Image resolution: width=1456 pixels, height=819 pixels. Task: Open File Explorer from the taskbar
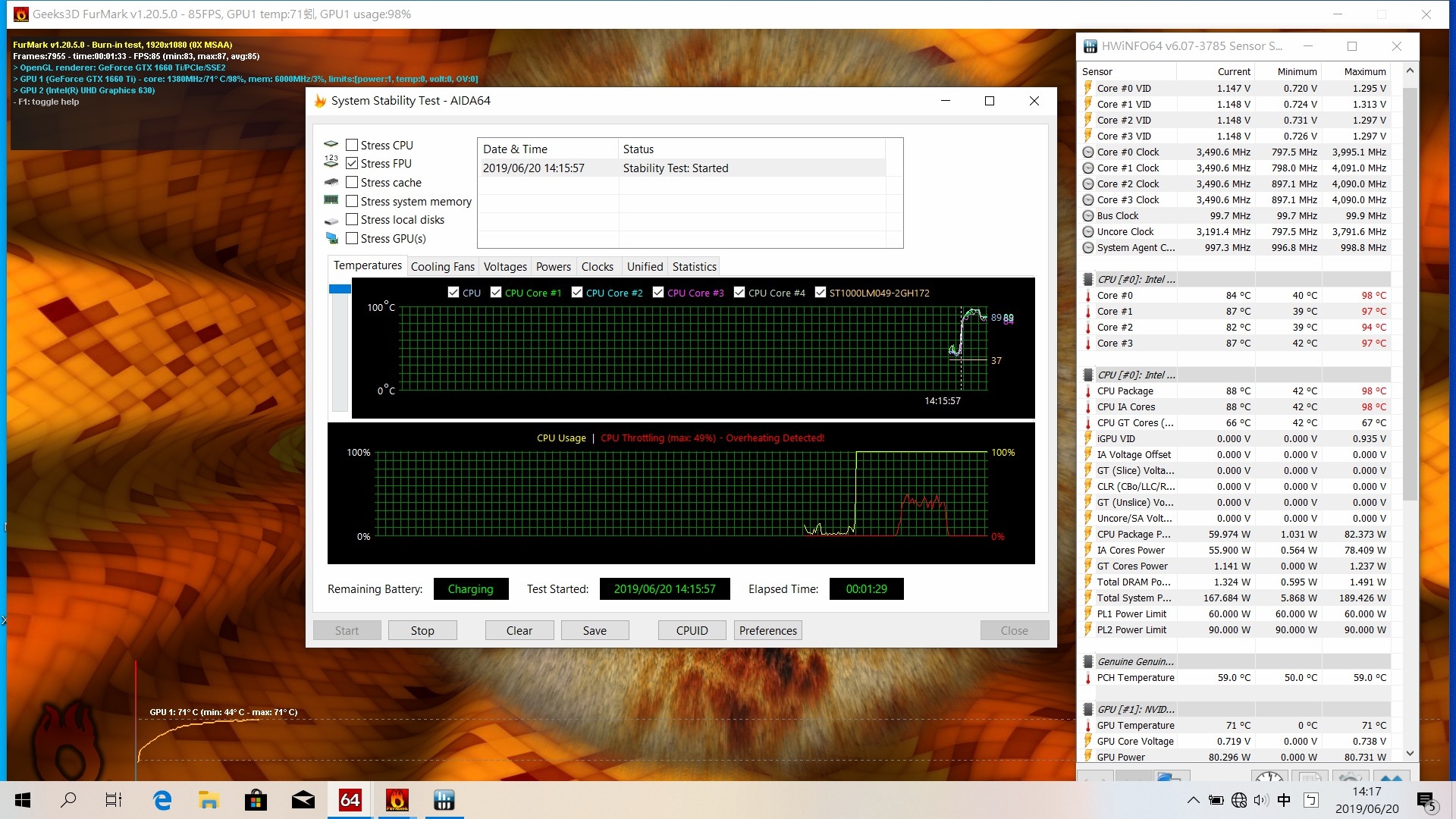[x=209, y=800]
